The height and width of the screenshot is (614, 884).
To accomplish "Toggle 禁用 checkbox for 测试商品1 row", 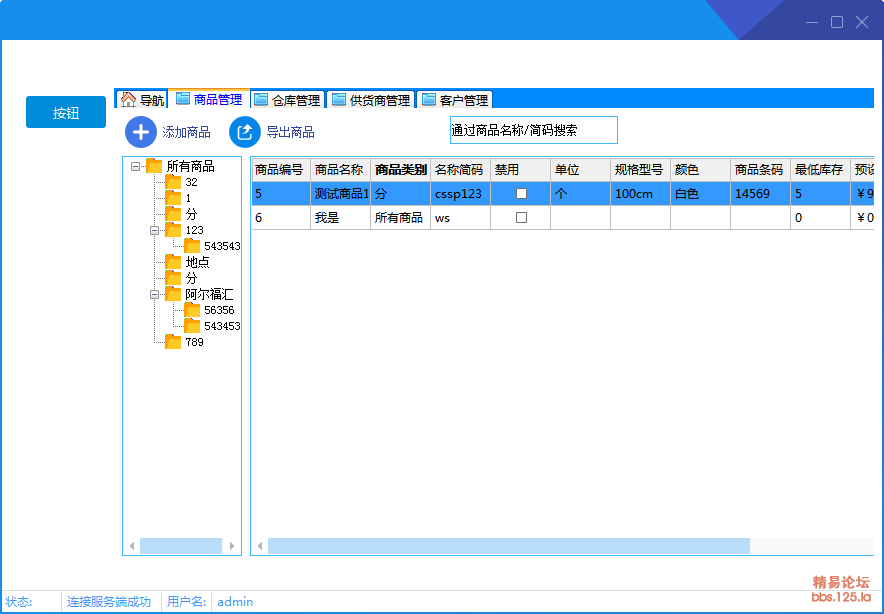I will (521, 193).
